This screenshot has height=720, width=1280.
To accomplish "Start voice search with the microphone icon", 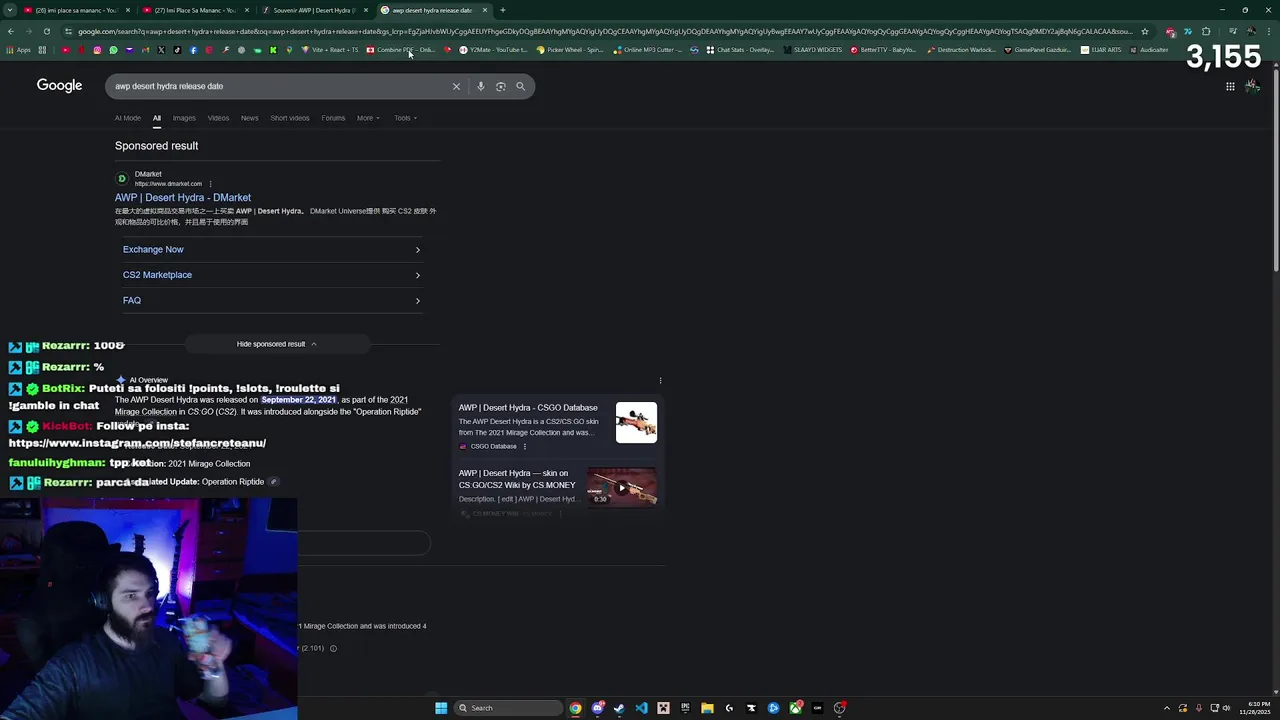I will tap(480, 86).
